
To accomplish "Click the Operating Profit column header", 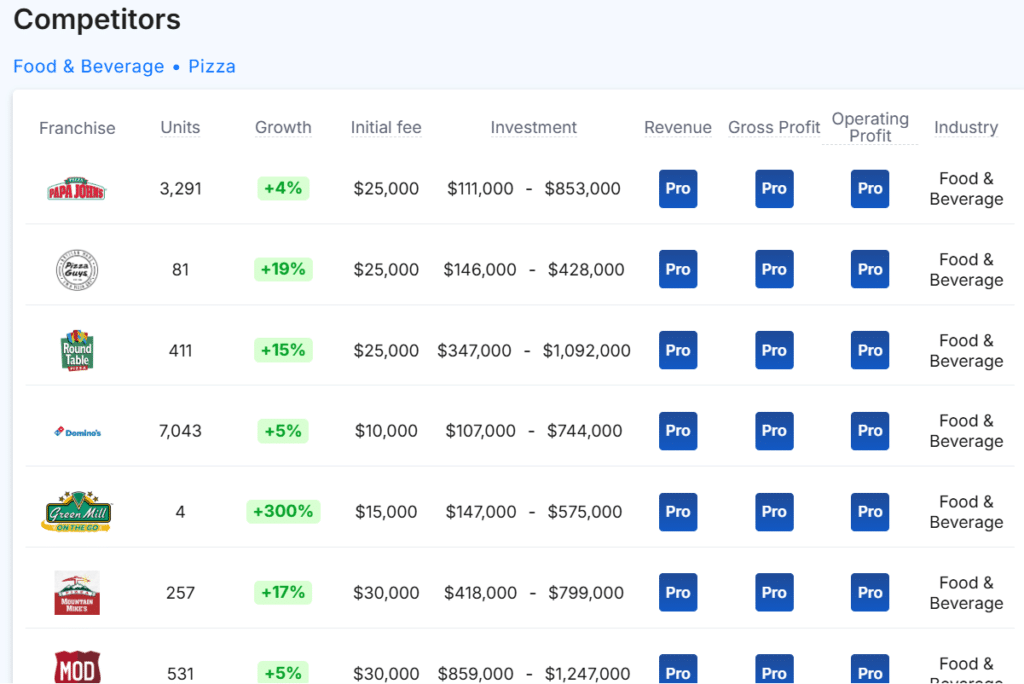I will tap(870, 127).
